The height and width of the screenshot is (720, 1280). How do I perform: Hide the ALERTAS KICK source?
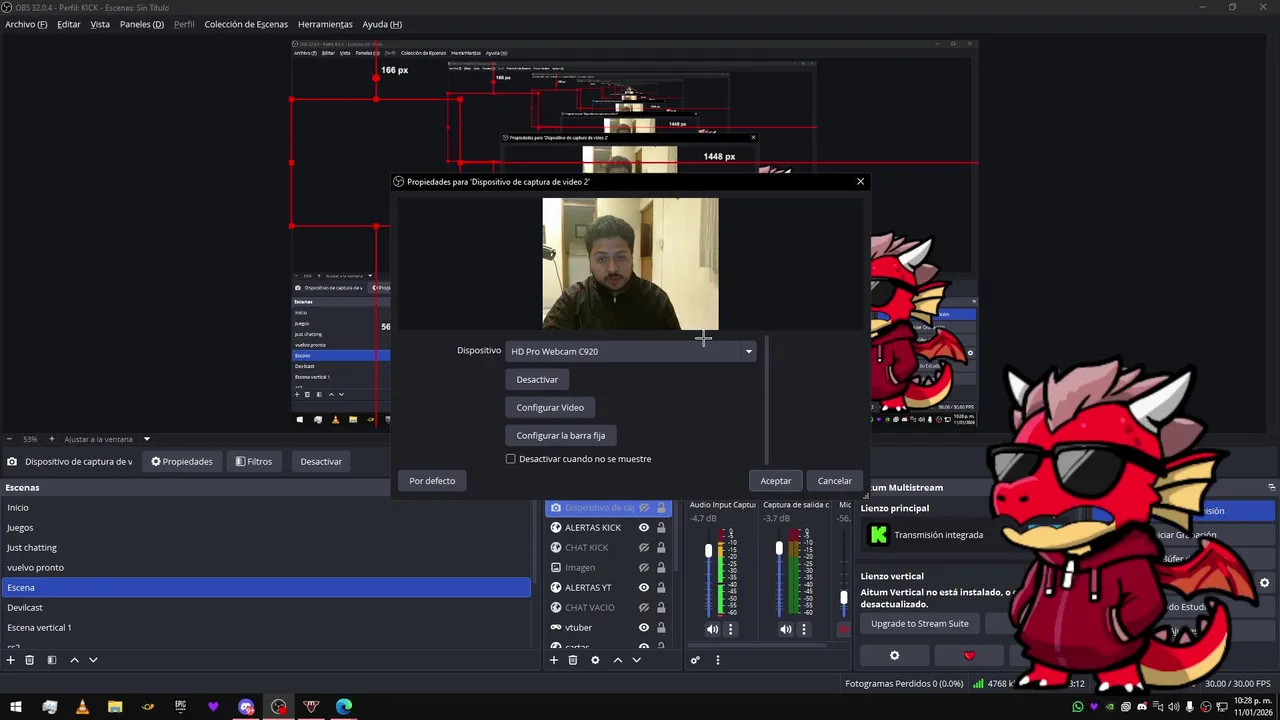tap(644, 528)
